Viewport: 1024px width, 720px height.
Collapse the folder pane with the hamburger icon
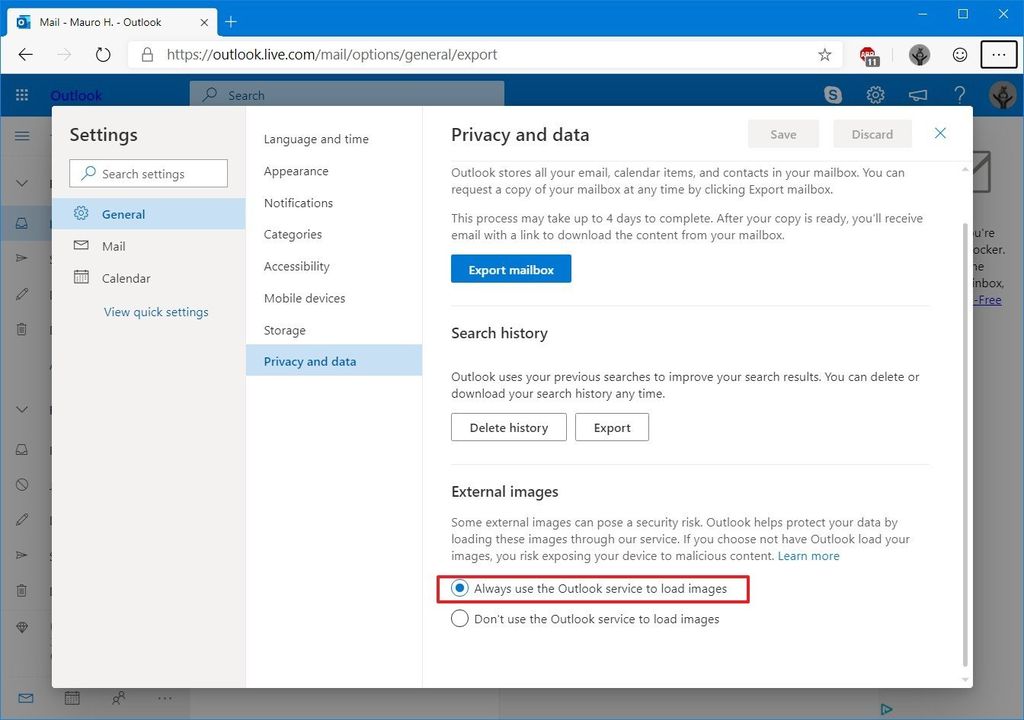tap(22, 136)
